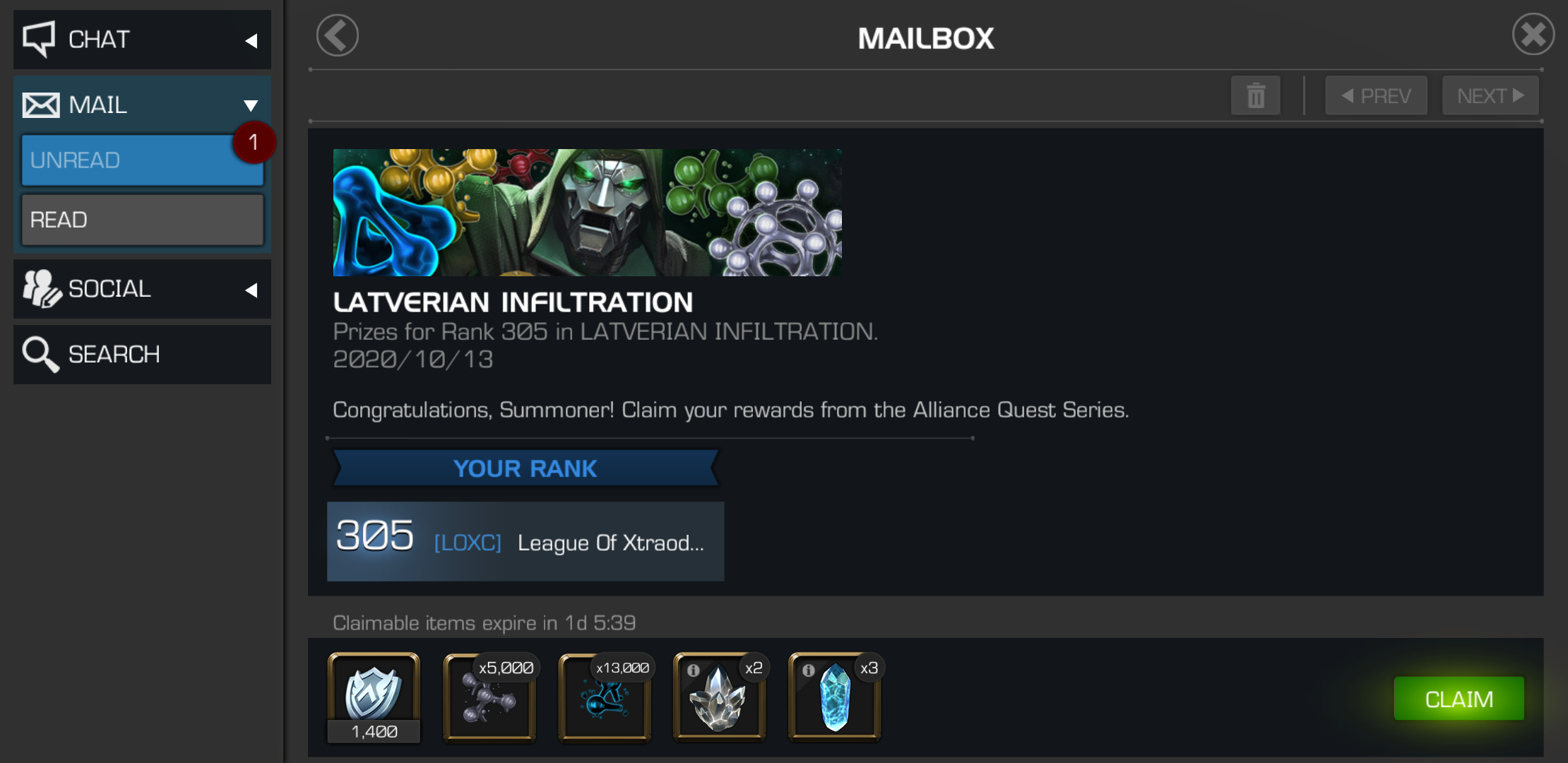Go back using the circular back arrow
The height and width of the screenshot is (763, 1568).
click(x=338, y=35)
